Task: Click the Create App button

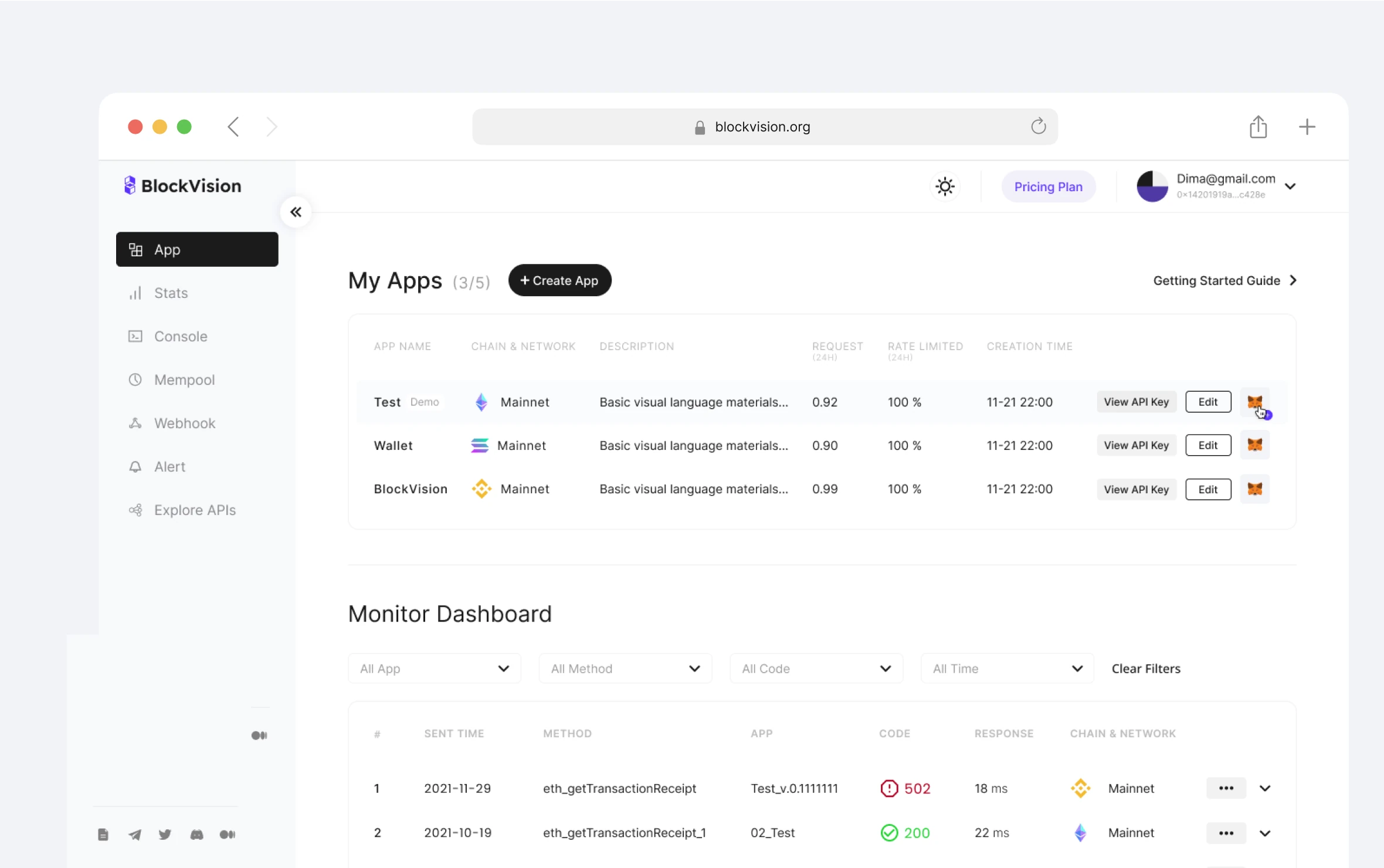Action: [559, 280]
